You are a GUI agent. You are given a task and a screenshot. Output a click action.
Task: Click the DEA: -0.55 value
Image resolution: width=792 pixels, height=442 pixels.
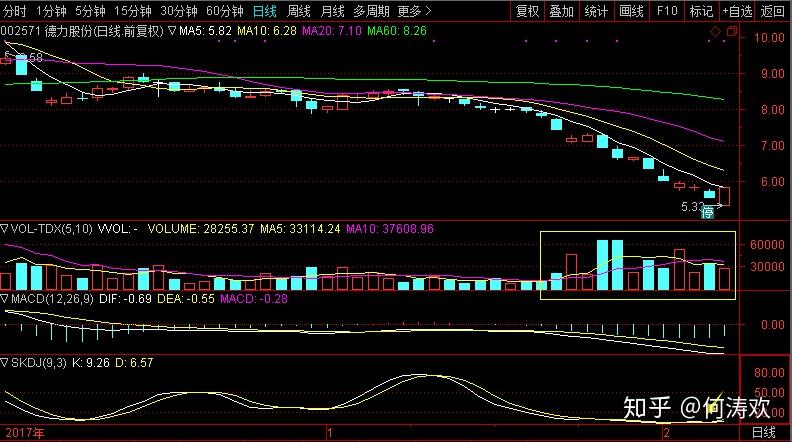186,299
